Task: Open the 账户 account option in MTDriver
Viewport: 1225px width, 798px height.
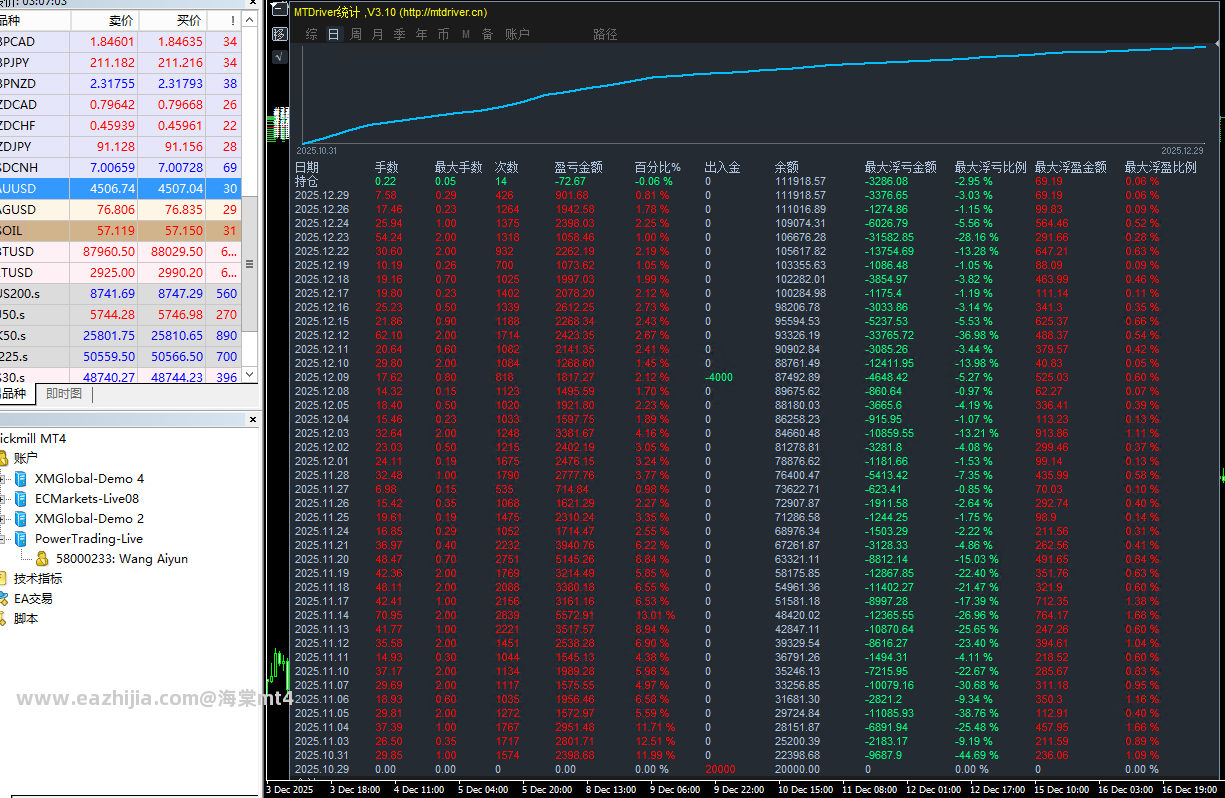Action: pyautogui.click(x=517, y=34)
